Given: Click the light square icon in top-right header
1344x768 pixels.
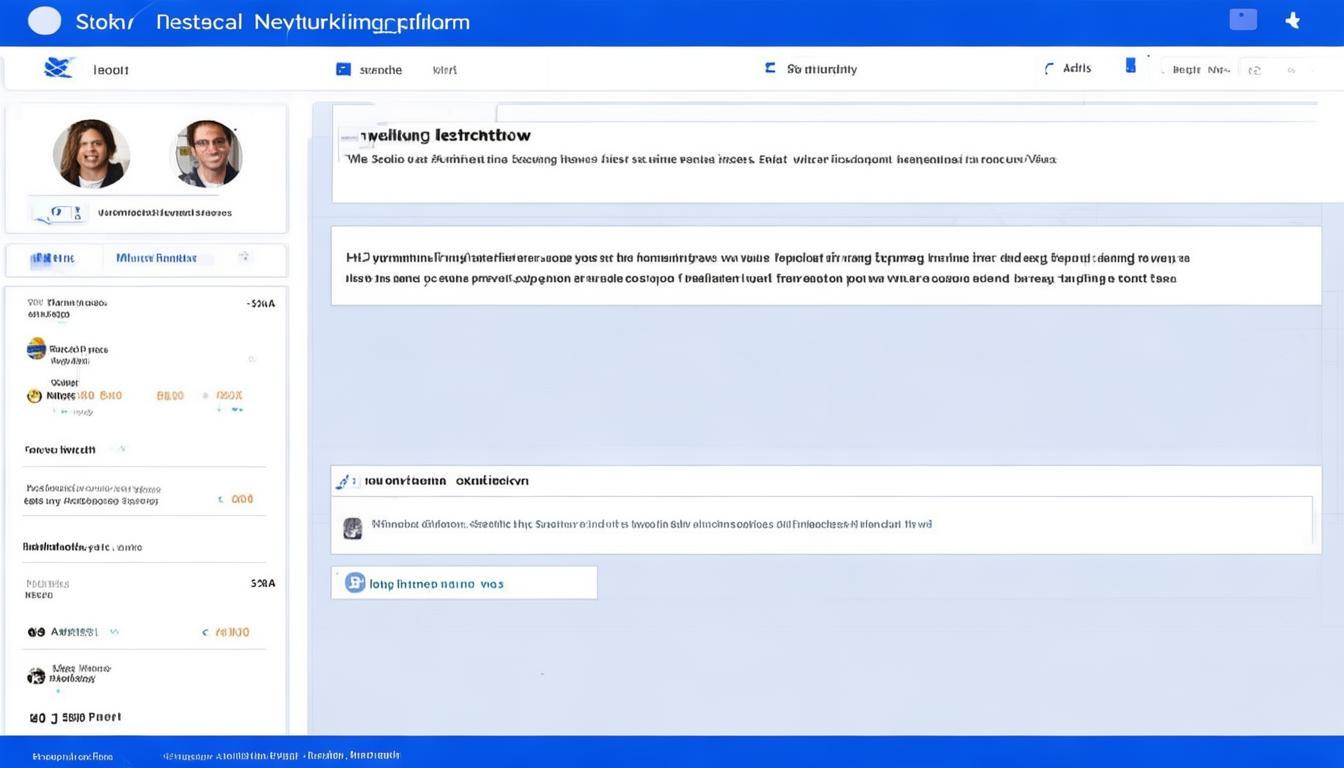Looking at the screenshot, I should pos(1243,19).
